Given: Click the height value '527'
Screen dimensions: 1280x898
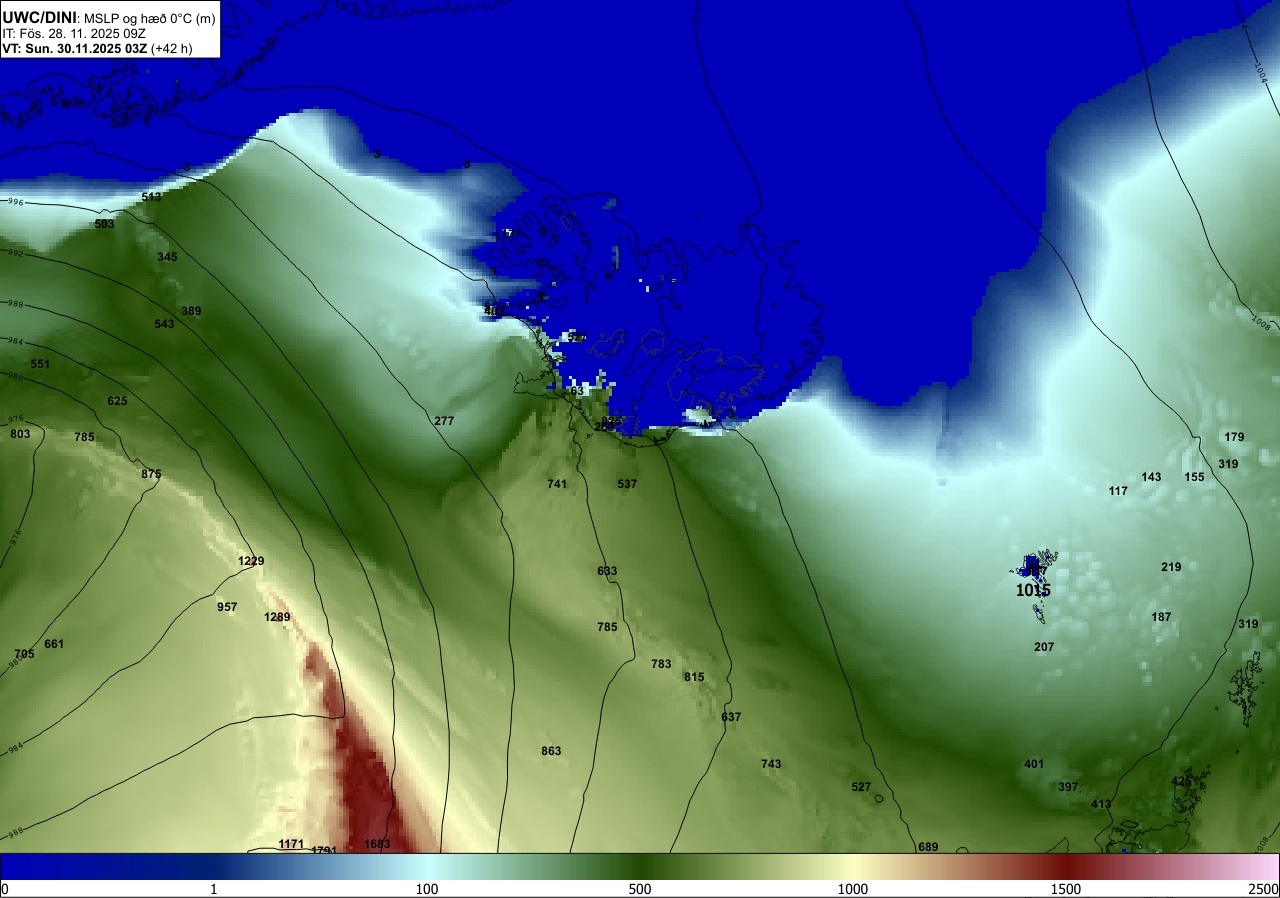Looking at the screenshot, I should point(861,787).
